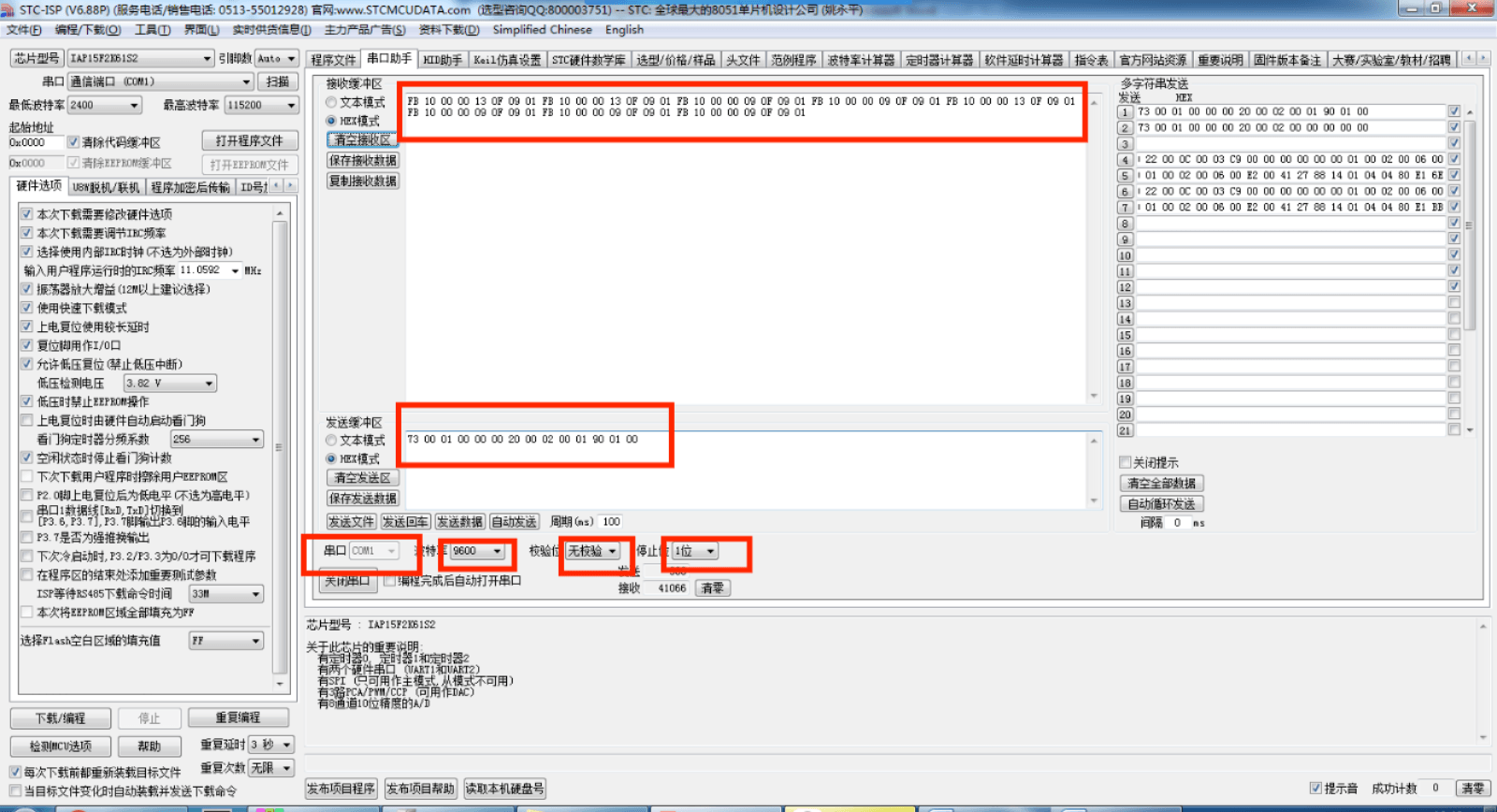Open the 资料下载(D) menu

coord(449,30)
